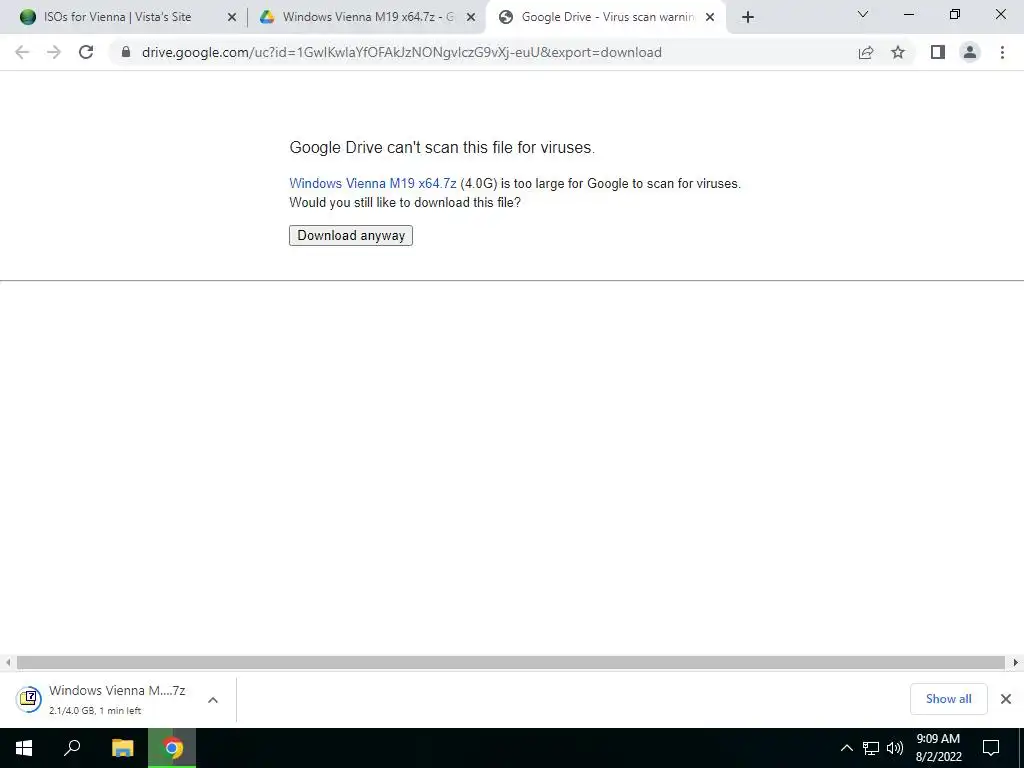Share this page via the share icon
The height and width of the screenshot is (768, 1024).
[866, 52]
